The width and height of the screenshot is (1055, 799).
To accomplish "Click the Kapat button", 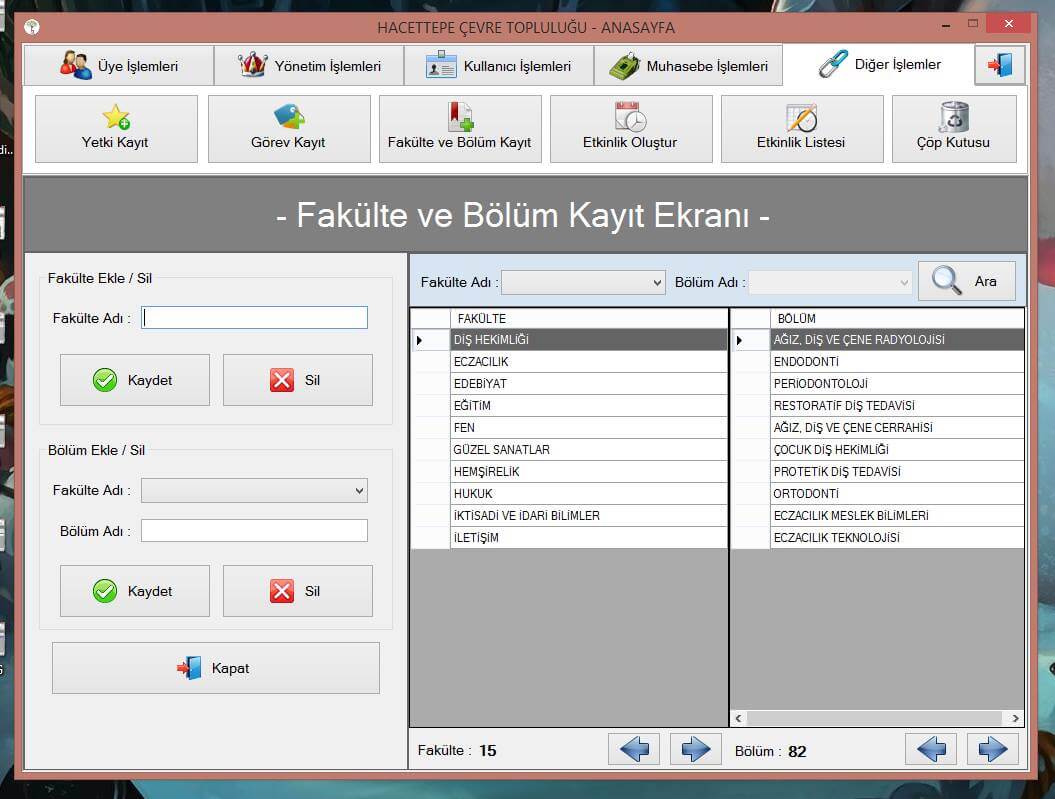I will pyautogui.click(x=216, y=668).
